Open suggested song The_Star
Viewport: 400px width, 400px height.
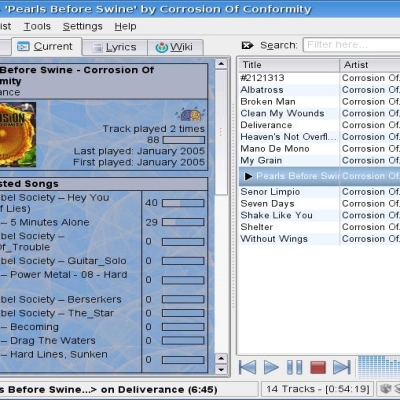tap(57, 313)
